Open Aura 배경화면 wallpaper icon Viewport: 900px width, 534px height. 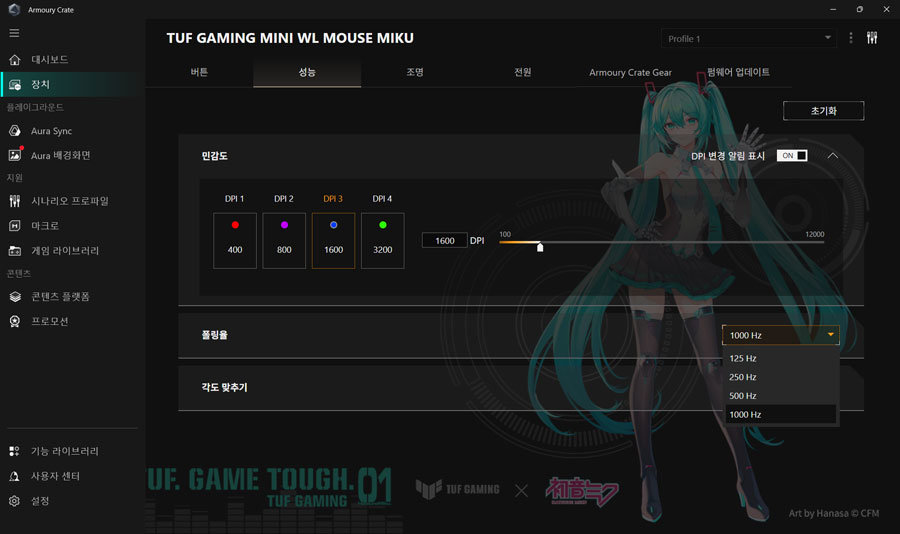(x=15, y=155)
